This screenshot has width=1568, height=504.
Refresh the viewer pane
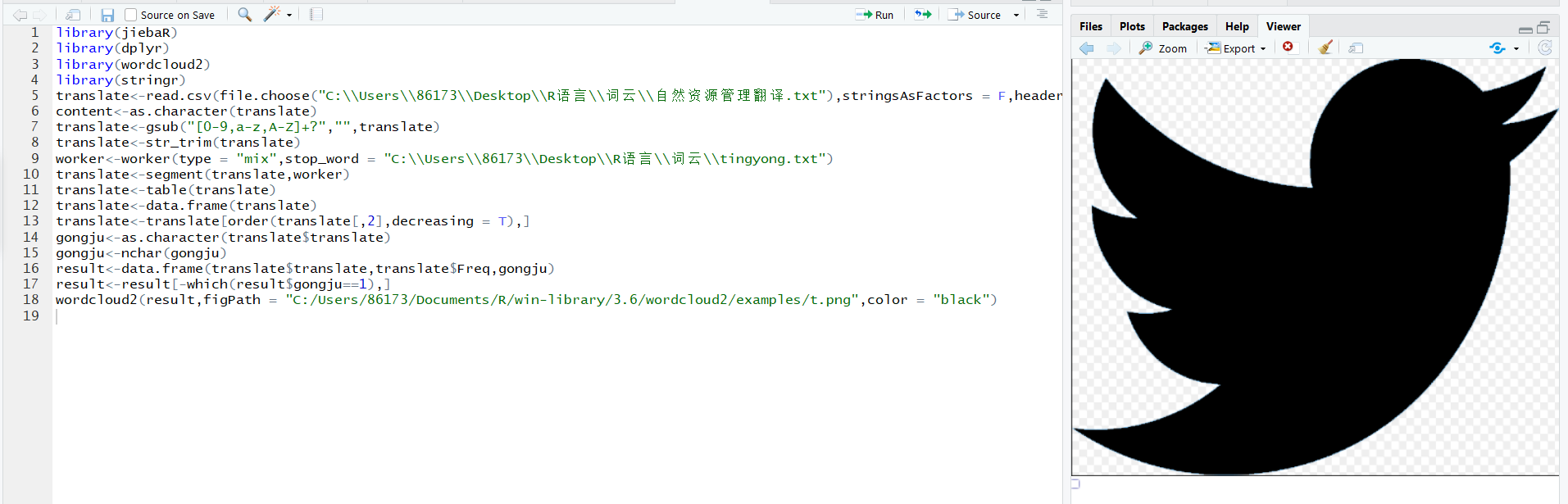coord(1545,48)
